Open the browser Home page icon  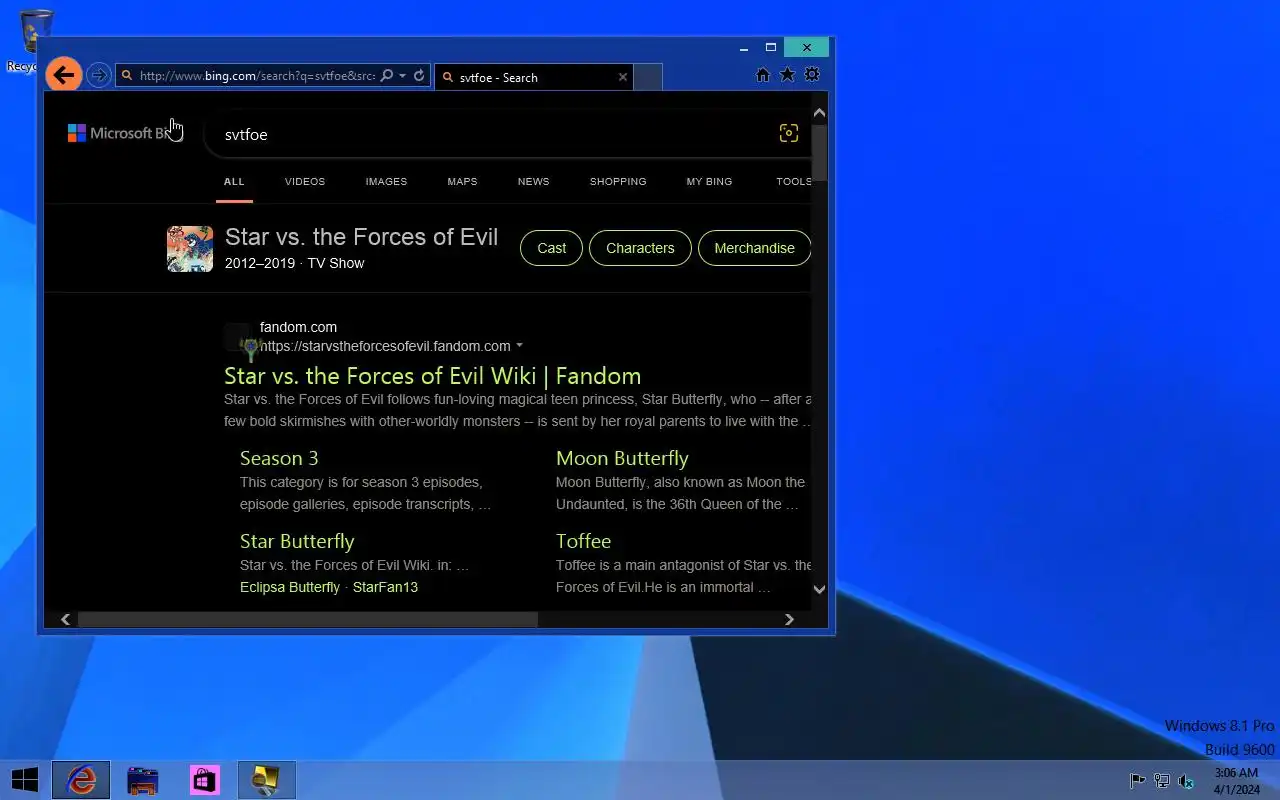pyautogui.click(x=763, y=75)
